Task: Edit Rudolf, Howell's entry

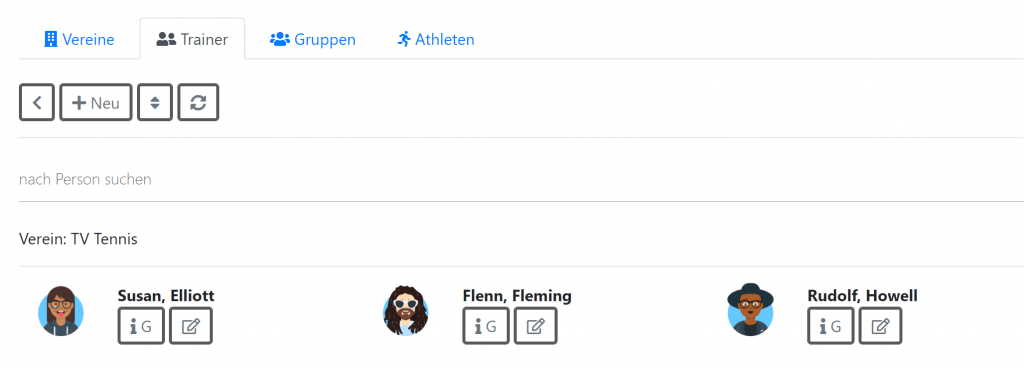Action: (880, 326)
